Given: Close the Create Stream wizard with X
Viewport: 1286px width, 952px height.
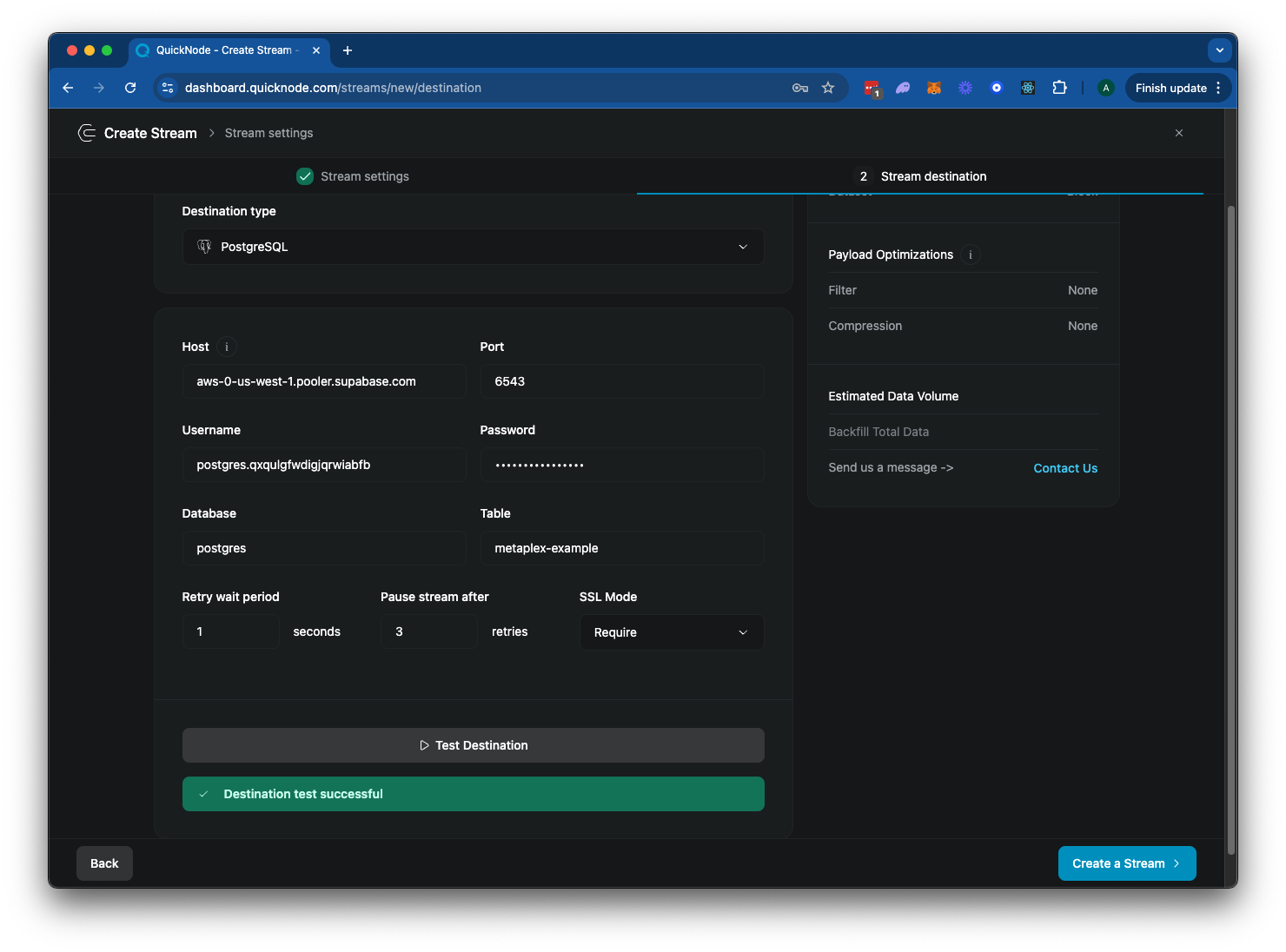Looking at the screenshot, I should coord(1179,133).
